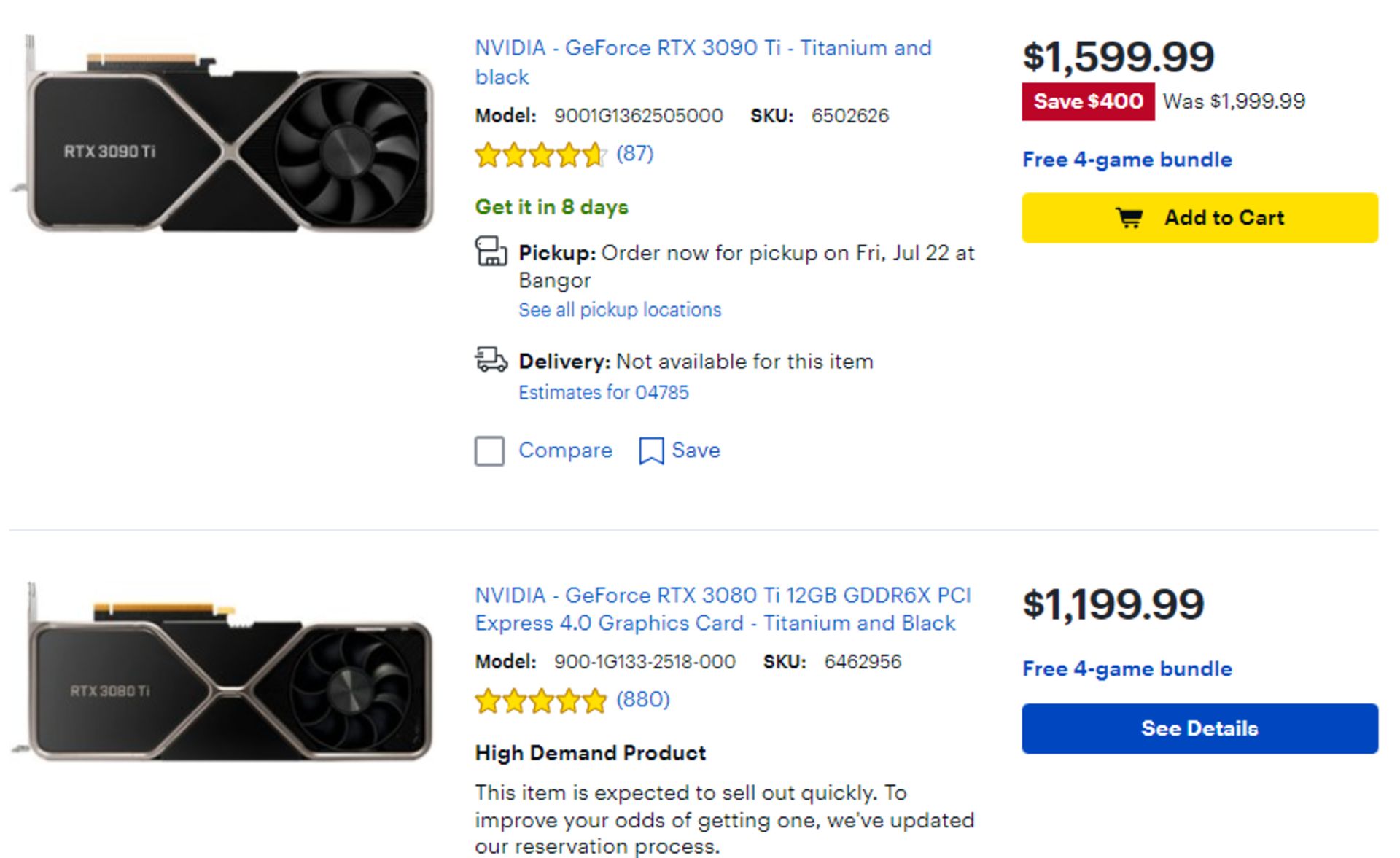Open delivery Estimates for 04785
Image resolution: width=1400 pixels, height=858 pixels.
pos(603,392)
